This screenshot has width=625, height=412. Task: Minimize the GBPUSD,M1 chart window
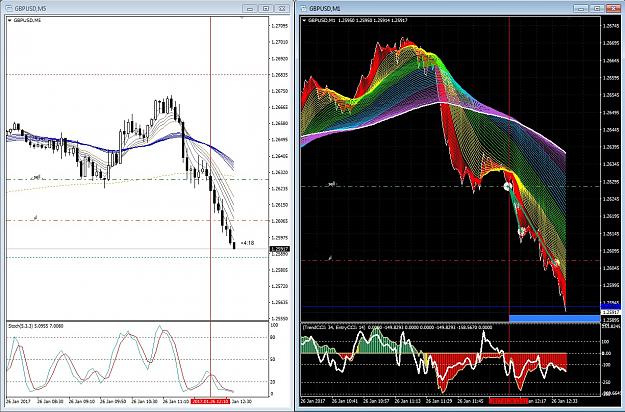pyautogui.click(x=581, y=8)
